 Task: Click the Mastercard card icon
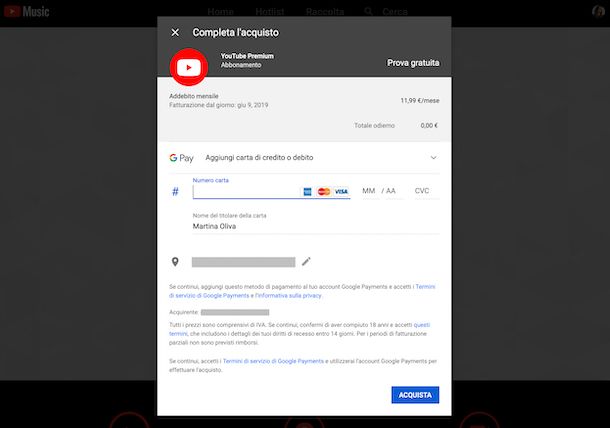point(324,191)
